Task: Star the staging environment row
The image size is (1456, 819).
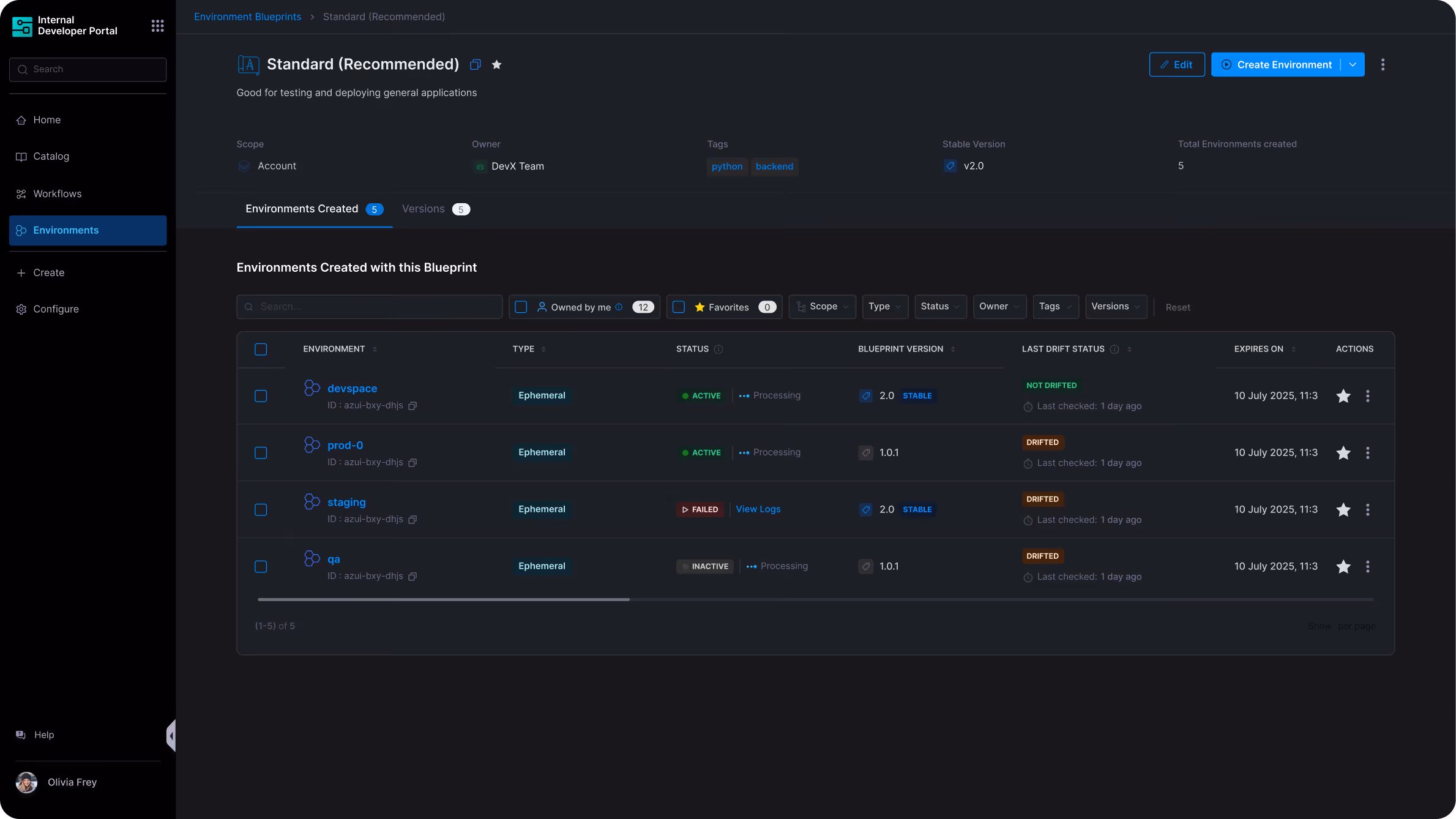Action: (1343, 510)
